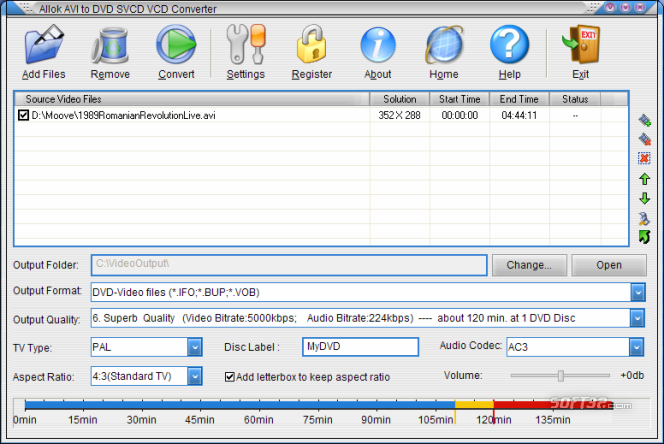Expand the Output Format dropdown

point(638,292)
